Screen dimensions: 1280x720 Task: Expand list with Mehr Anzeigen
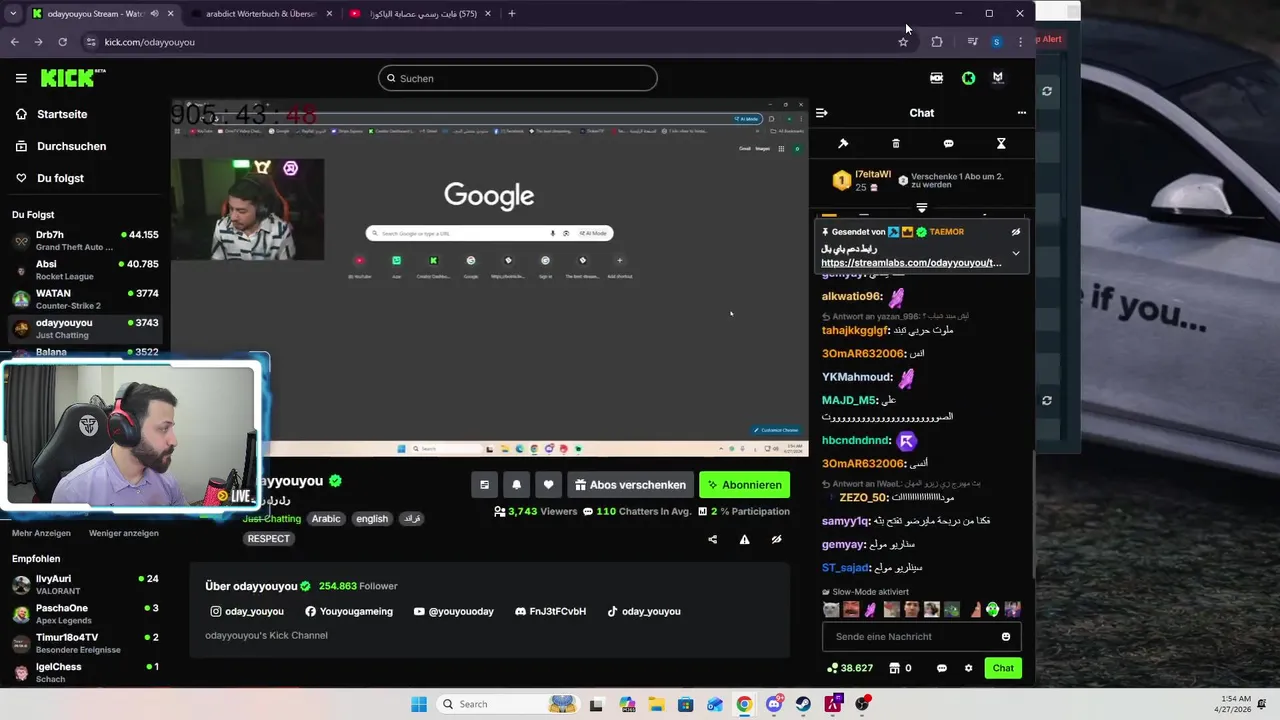click(41, 533)
